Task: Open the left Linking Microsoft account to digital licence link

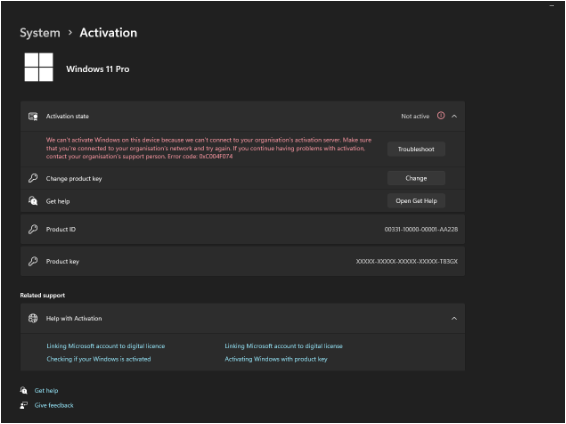Action: tap(106, 346)
